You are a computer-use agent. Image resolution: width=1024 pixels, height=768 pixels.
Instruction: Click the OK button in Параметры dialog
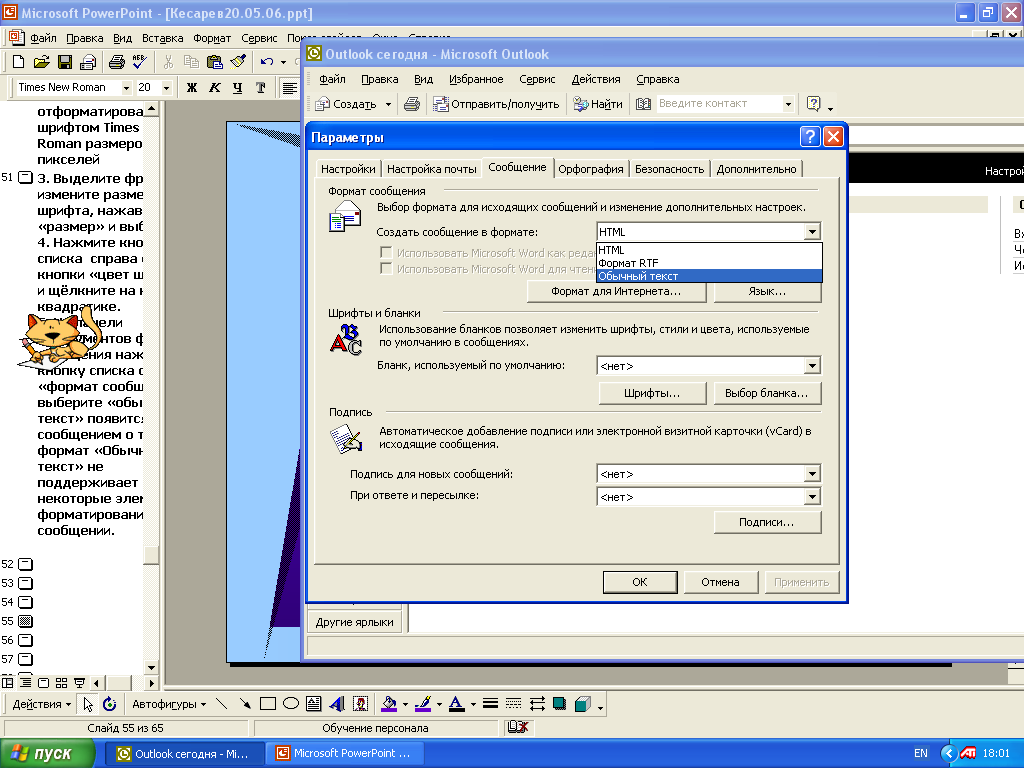(x=640, y=582)
